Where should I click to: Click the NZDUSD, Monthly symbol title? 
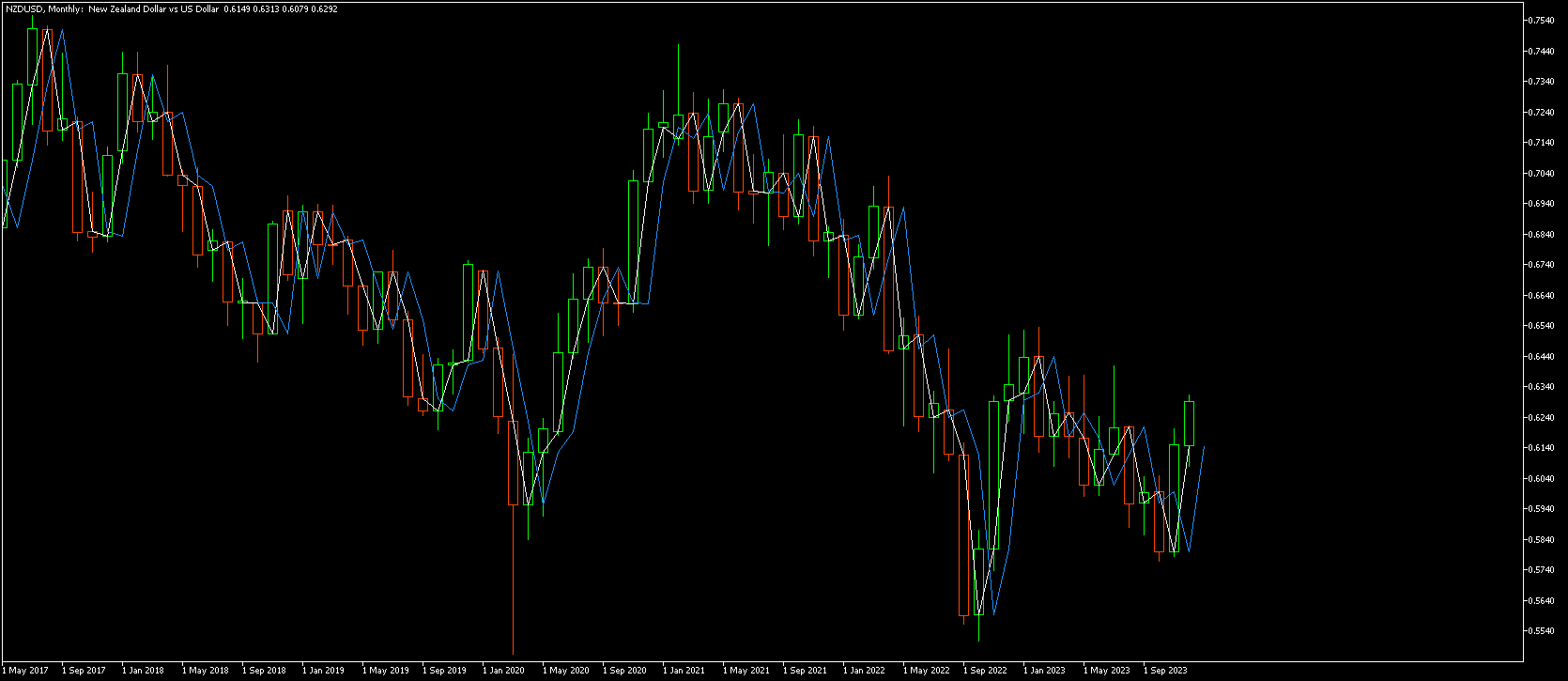pos(43,8)
